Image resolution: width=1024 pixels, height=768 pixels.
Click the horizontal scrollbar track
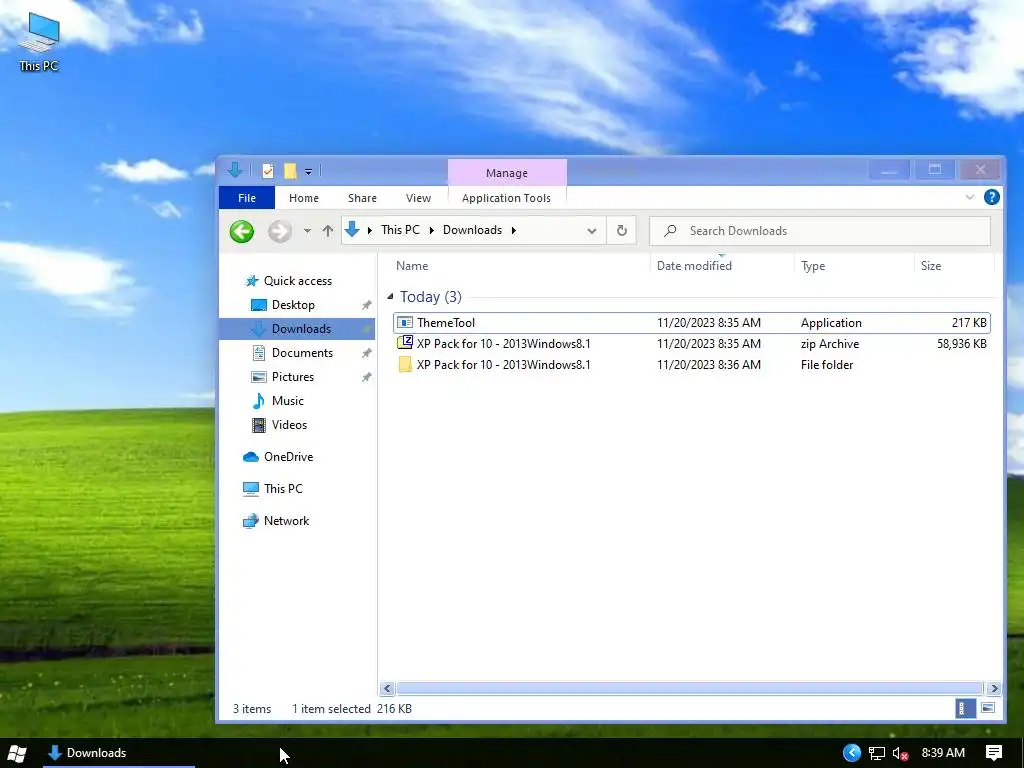(690, 688)
